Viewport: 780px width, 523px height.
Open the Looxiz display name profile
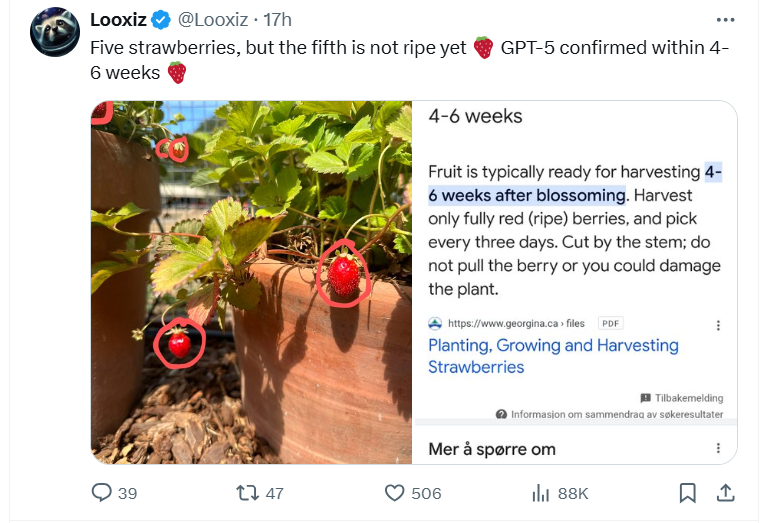pos(119,20)
